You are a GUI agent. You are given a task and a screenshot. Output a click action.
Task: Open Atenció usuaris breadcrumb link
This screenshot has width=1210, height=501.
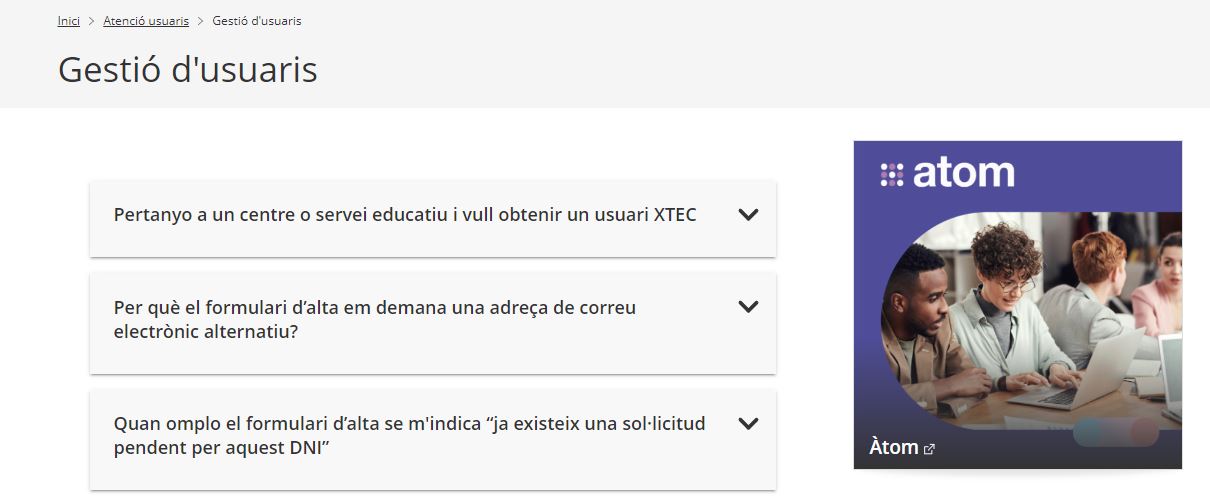click(x=146, y=21)
